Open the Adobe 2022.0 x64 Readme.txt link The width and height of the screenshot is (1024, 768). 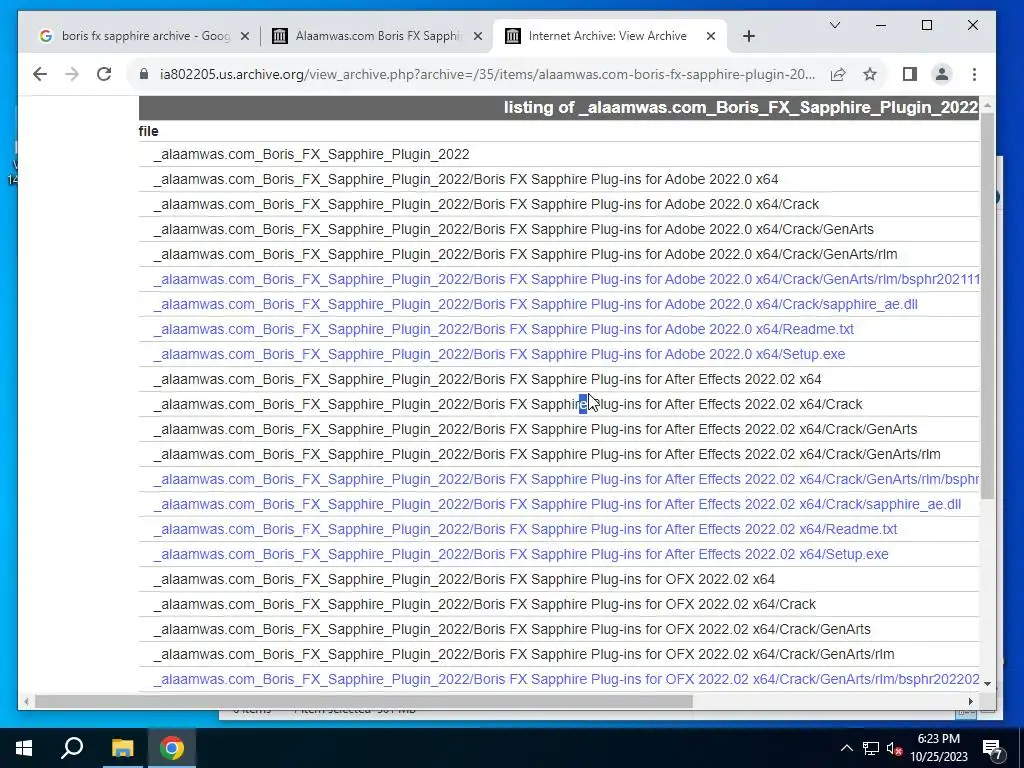coord(504,329)
